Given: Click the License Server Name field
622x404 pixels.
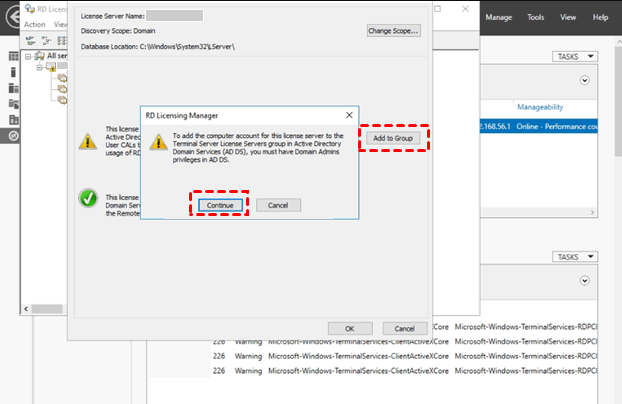Looking at the screenshot, I should tap(174, 16).
